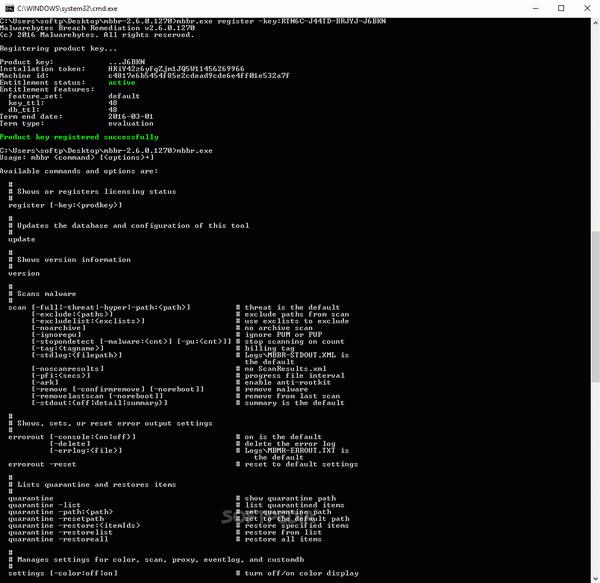Click the term type 'evaluation' value

pyautogui.click(x=130, y=124)
